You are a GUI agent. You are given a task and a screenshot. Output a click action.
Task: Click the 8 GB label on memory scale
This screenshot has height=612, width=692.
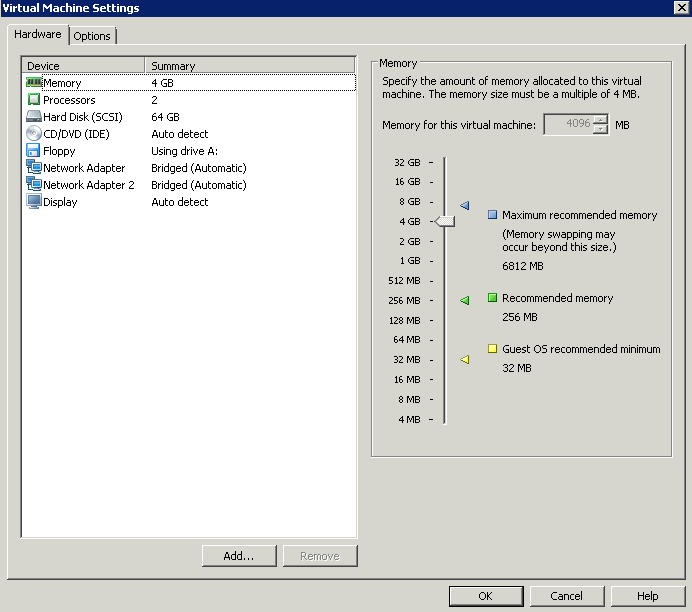coord(410,201)
